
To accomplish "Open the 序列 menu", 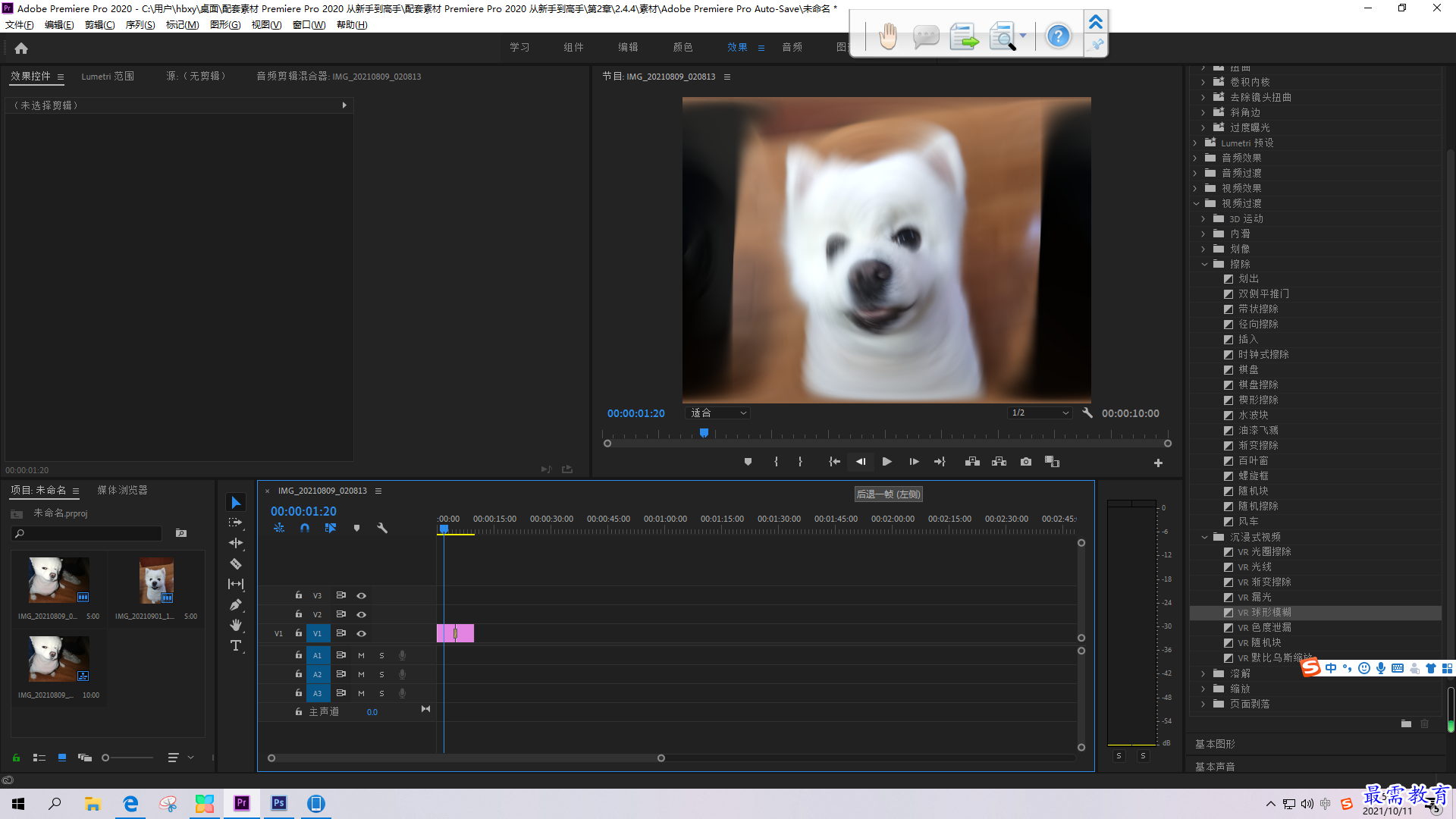I will tap(140, 25).
